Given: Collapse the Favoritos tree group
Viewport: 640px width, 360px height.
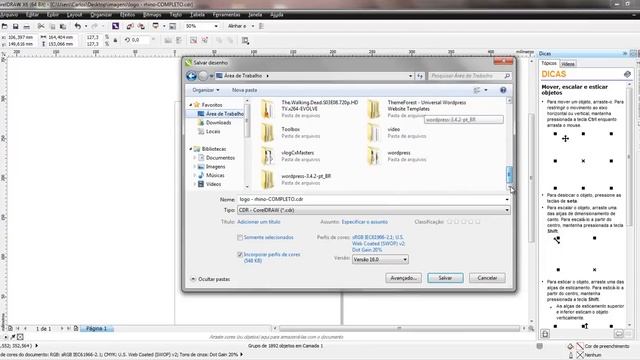Looking at the screenshot, I should click(191, 105).
